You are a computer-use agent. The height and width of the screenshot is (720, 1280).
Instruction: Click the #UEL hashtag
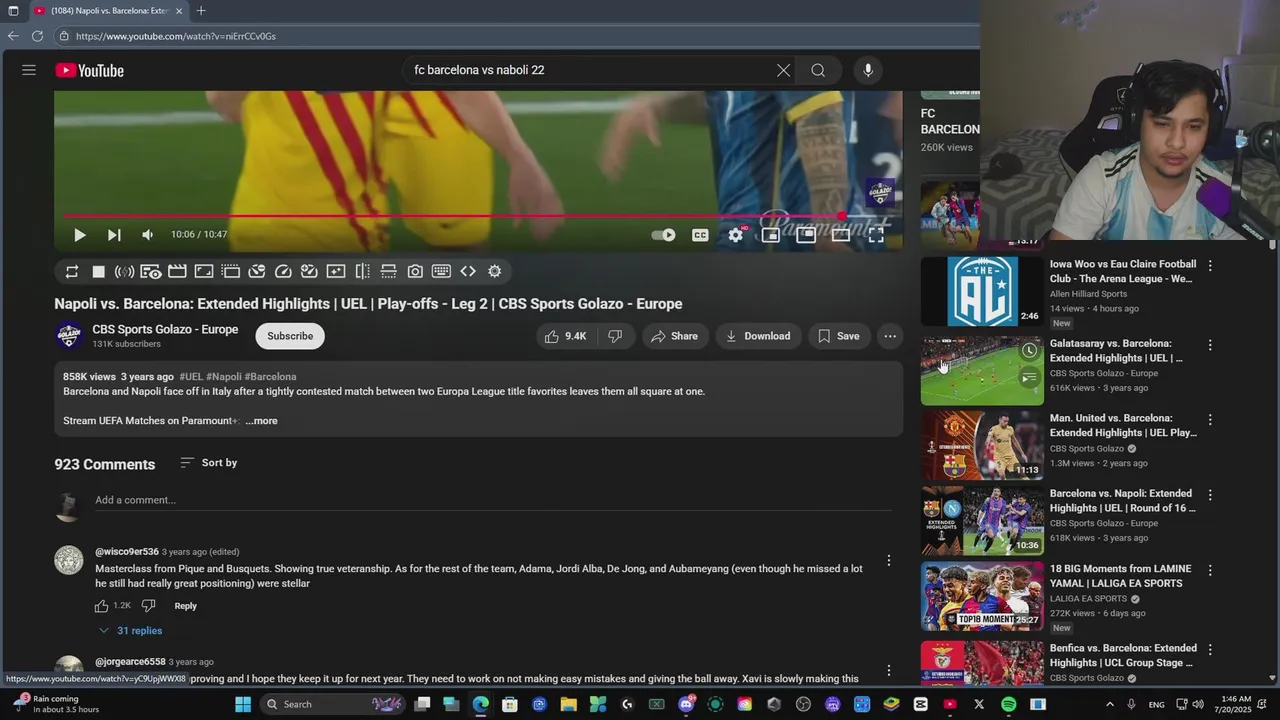pyautogui.click(x=191, y=377)
